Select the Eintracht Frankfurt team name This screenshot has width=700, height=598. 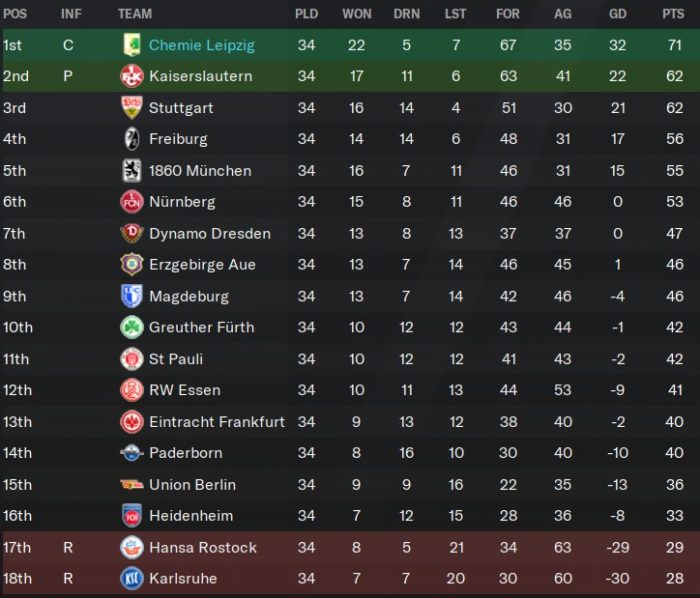(217, 422)
